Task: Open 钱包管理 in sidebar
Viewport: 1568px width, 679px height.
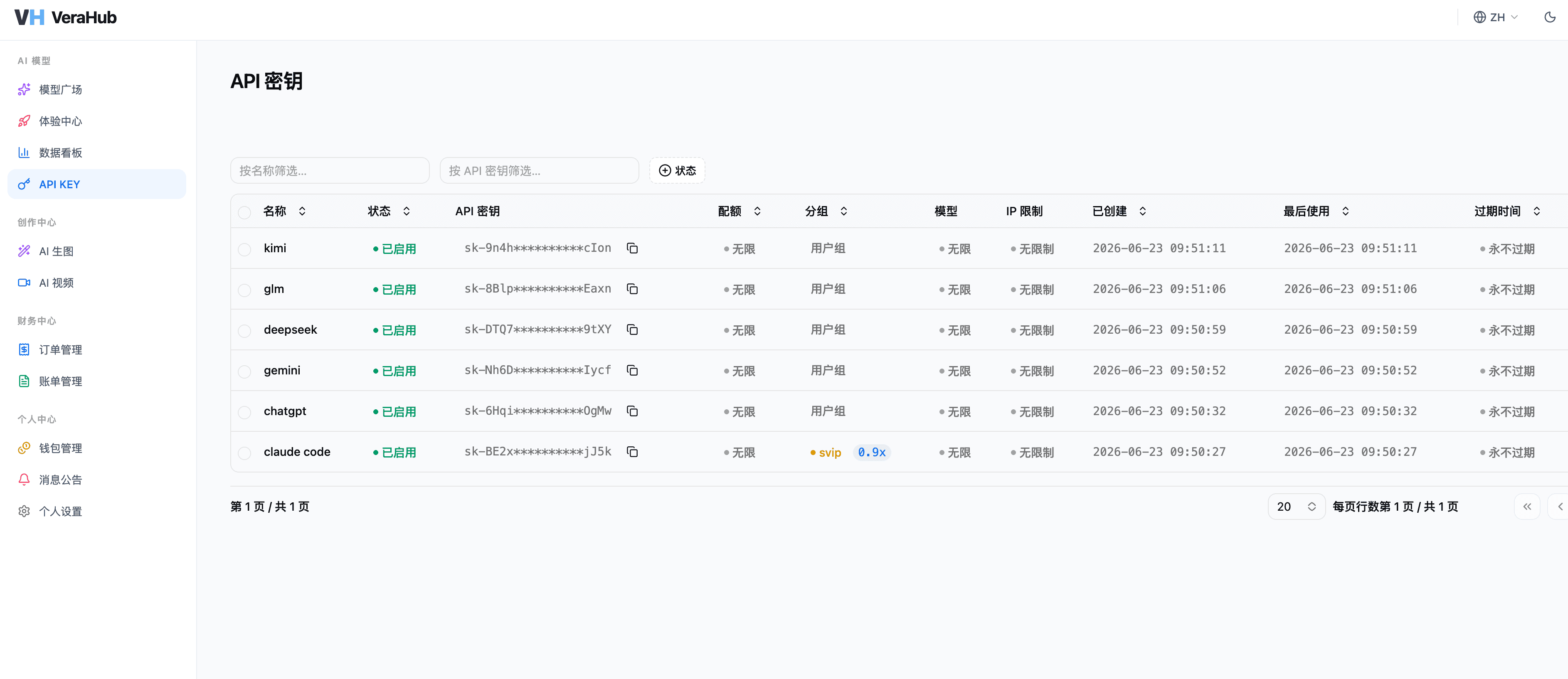Action: coord(97,448)
